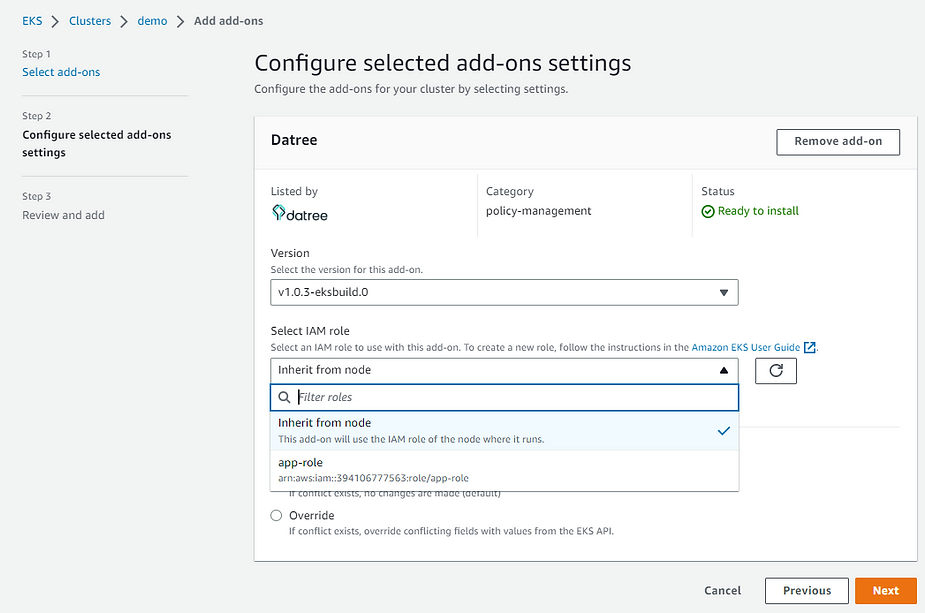The width and height of the screenshot is (925, 613).
Task: Click the refresh IAM roles icon button
Action: tap(776, 371)
